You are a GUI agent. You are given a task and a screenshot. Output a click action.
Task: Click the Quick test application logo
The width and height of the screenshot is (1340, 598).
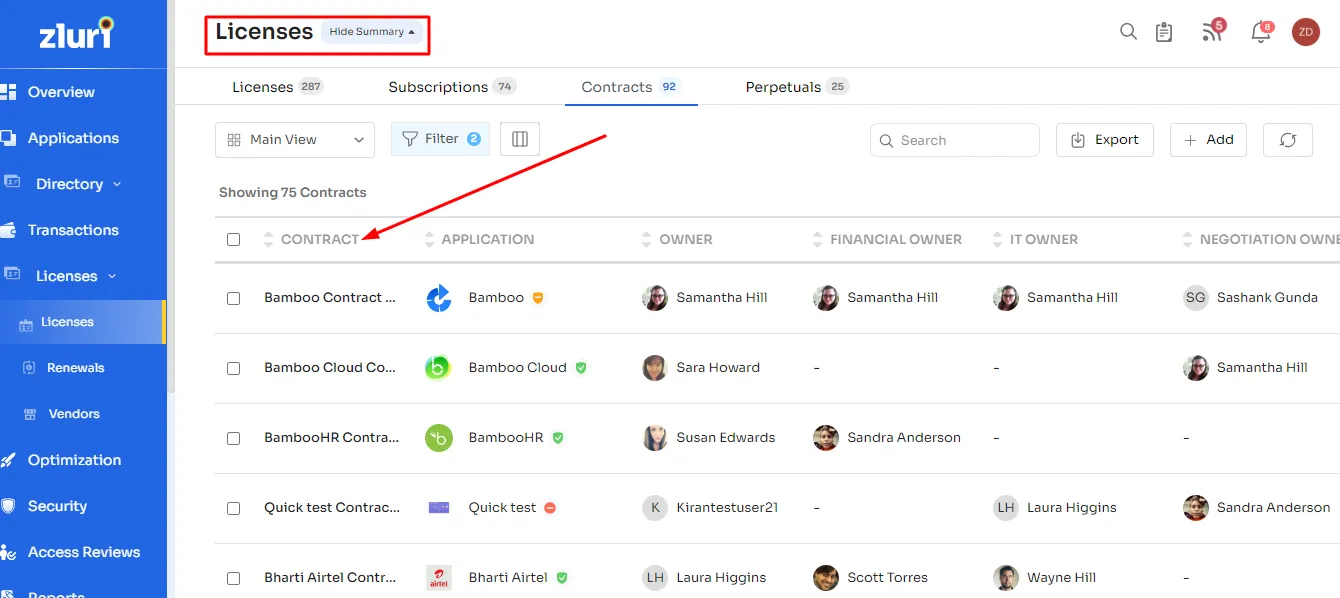click(439, 508)
